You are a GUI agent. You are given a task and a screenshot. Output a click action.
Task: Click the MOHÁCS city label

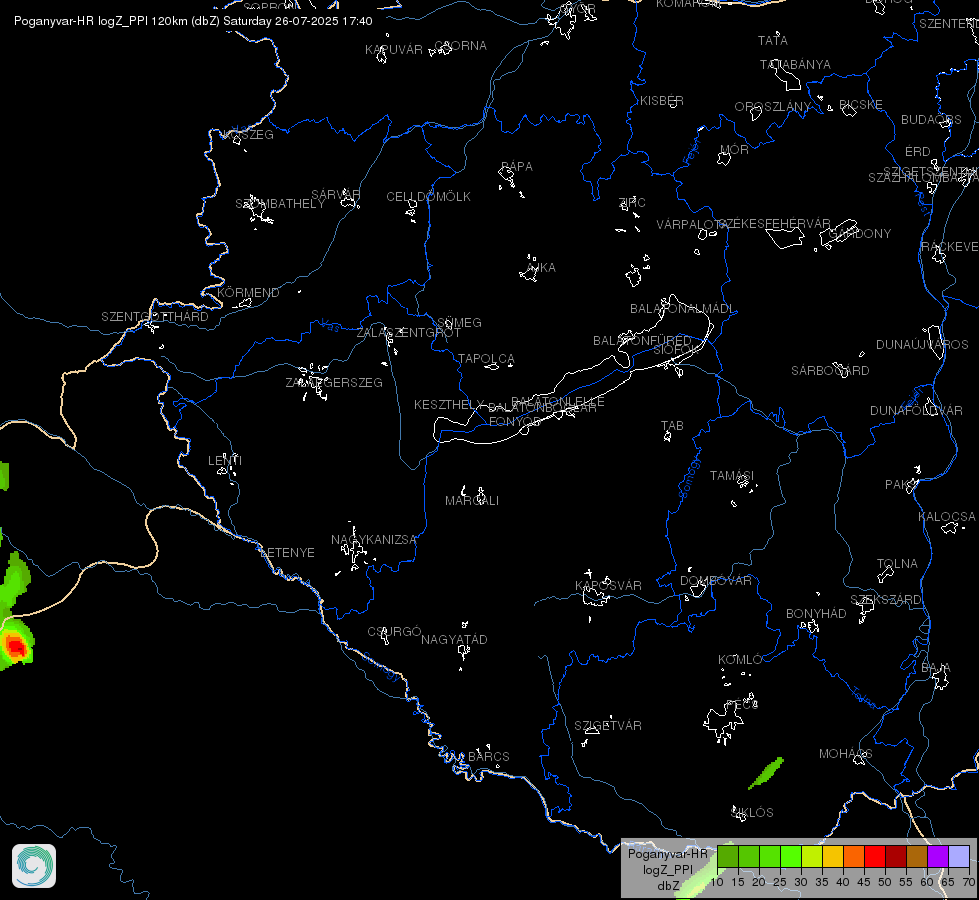(x=845, y=754)
